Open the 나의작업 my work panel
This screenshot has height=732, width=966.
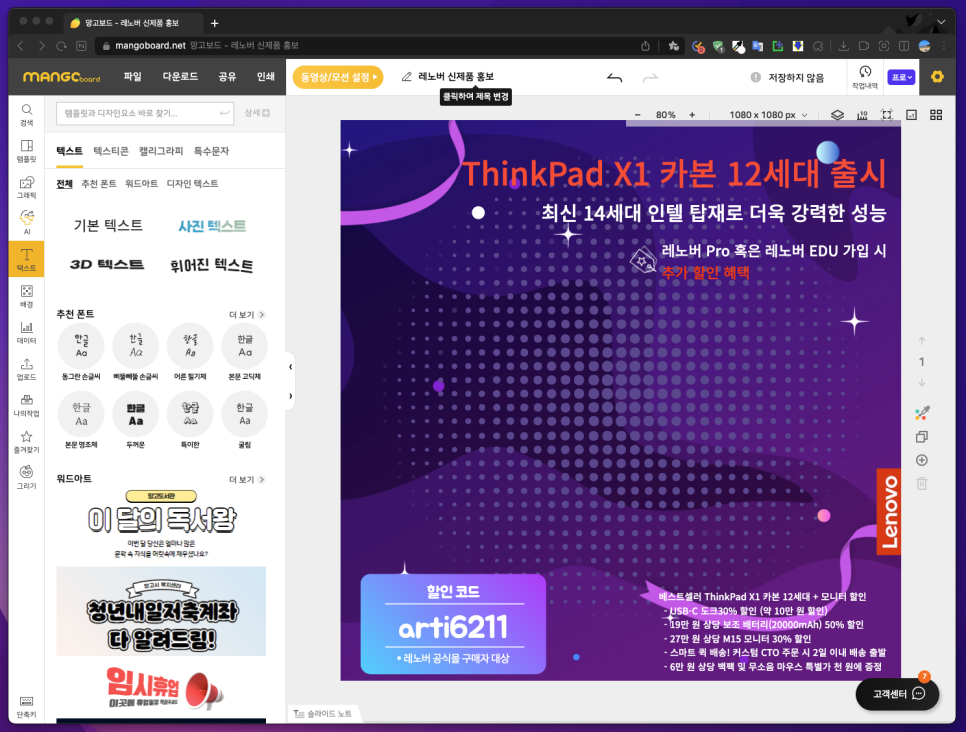click(26, 405)
